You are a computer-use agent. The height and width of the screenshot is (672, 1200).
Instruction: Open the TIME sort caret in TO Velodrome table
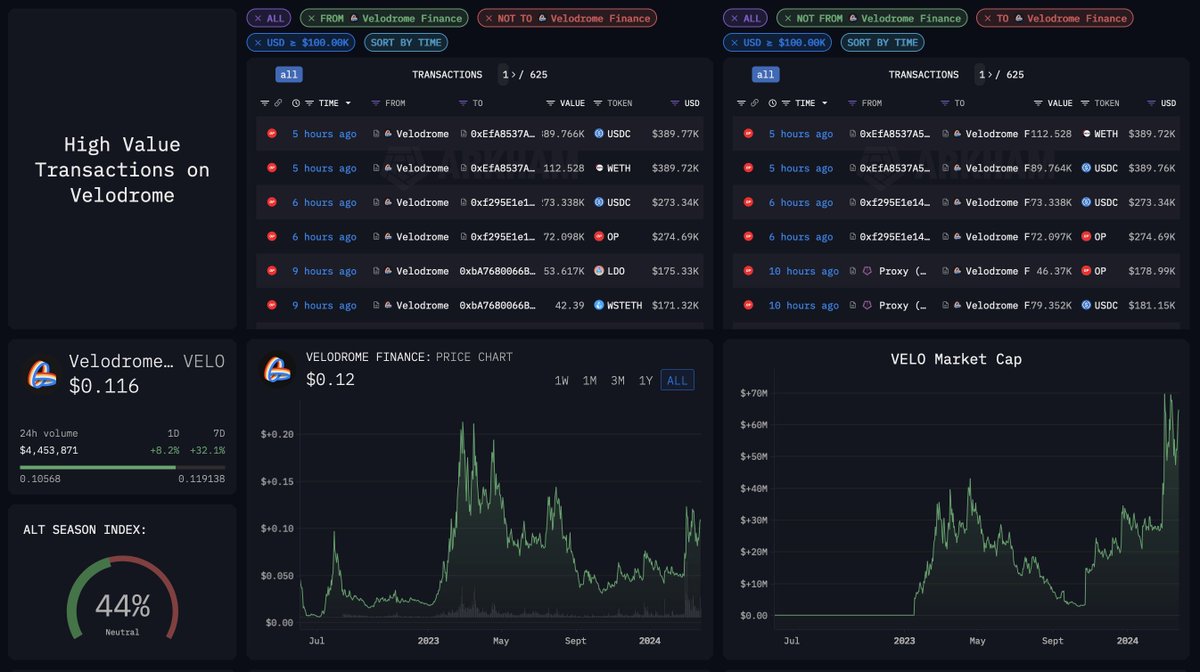point(823,103)
